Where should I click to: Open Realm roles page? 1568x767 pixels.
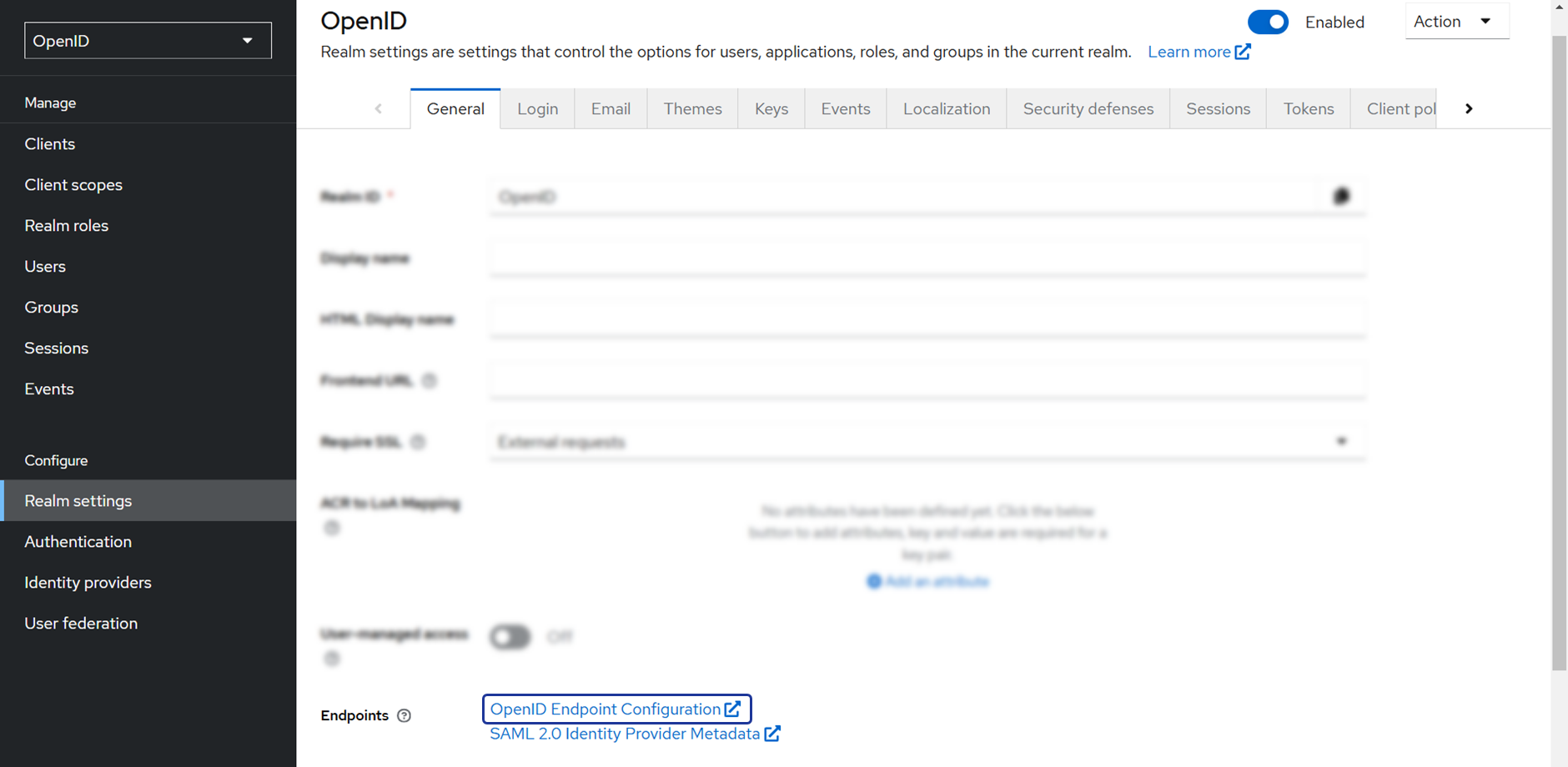[x=67, y=225]
